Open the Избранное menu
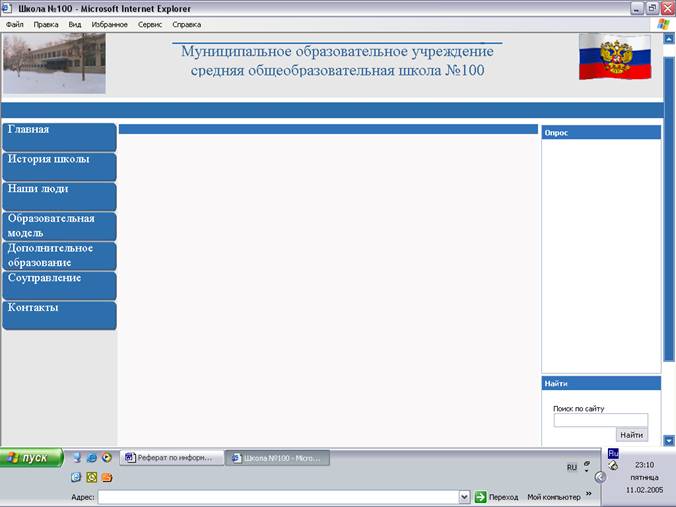Image resolution: width=676 pixels, height=507 pixels. [108, 24]
